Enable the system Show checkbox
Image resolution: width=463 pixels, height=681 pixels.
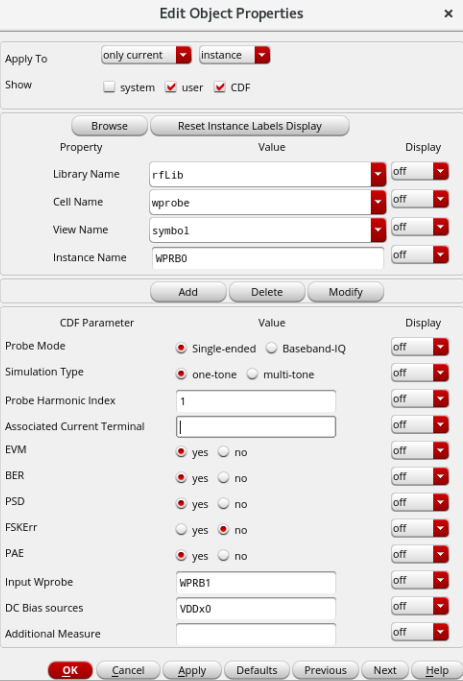pyautogui.click(x=109, y=87)
